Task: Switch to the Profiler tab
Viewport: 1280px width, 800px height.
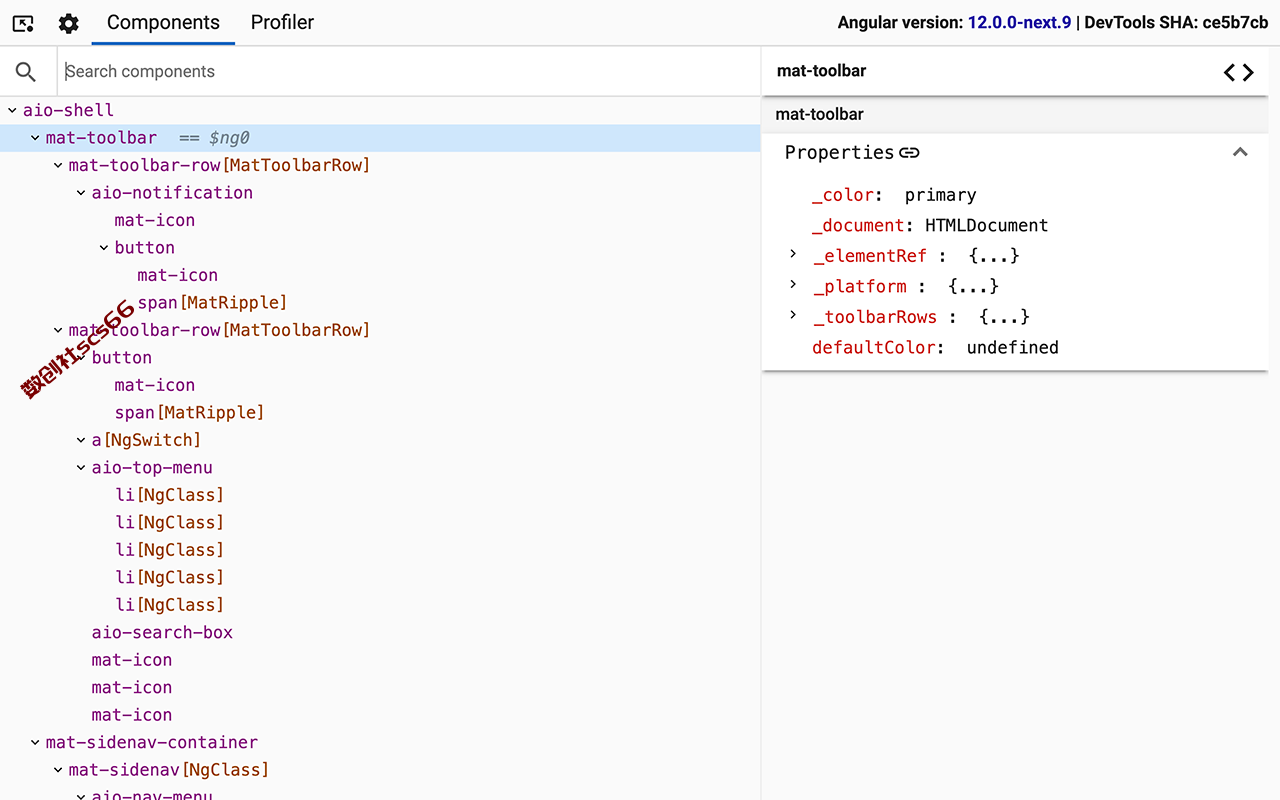Action: point(282,22)
